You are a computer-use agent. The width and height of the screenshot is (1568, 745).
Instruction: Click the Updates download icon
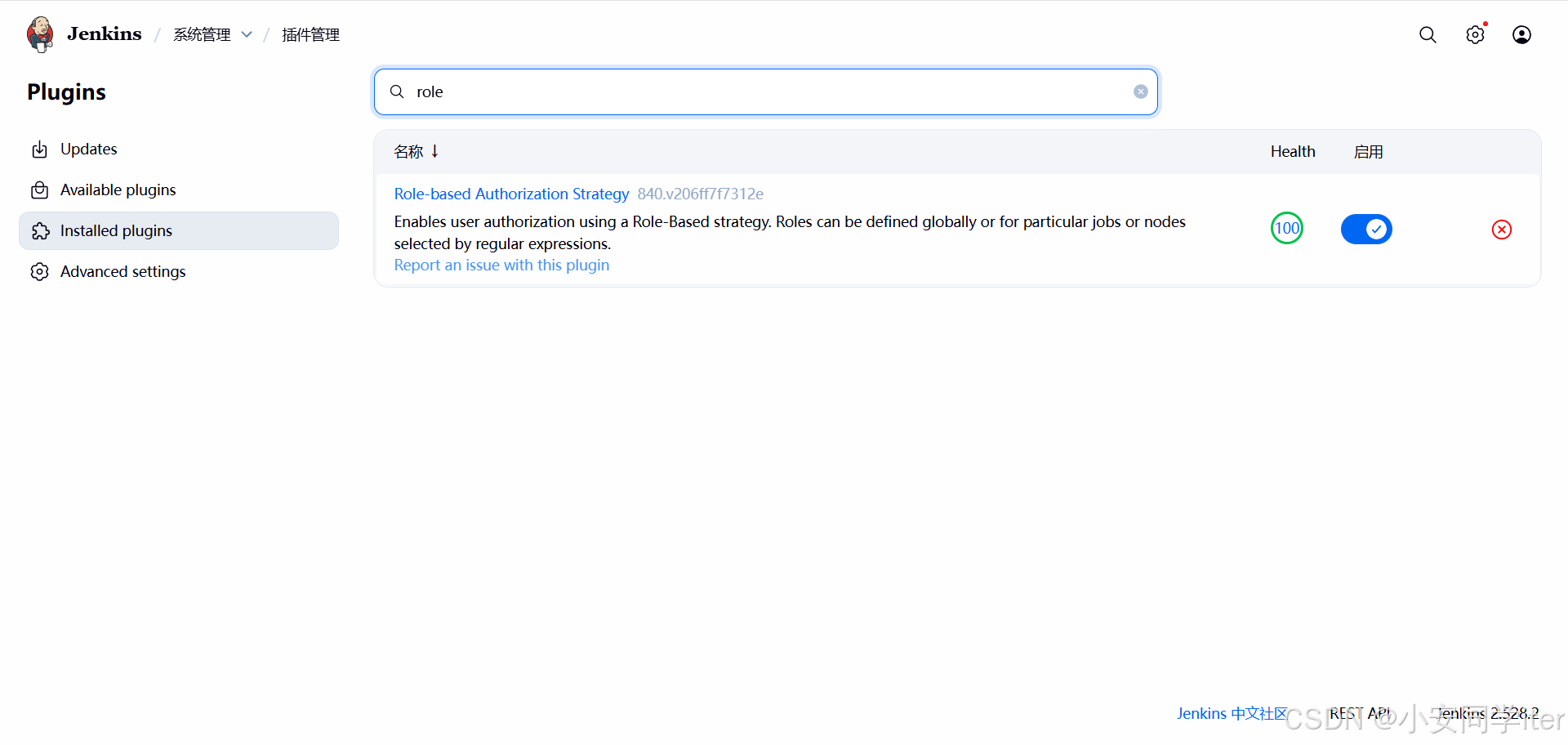(x=39, y=149)
